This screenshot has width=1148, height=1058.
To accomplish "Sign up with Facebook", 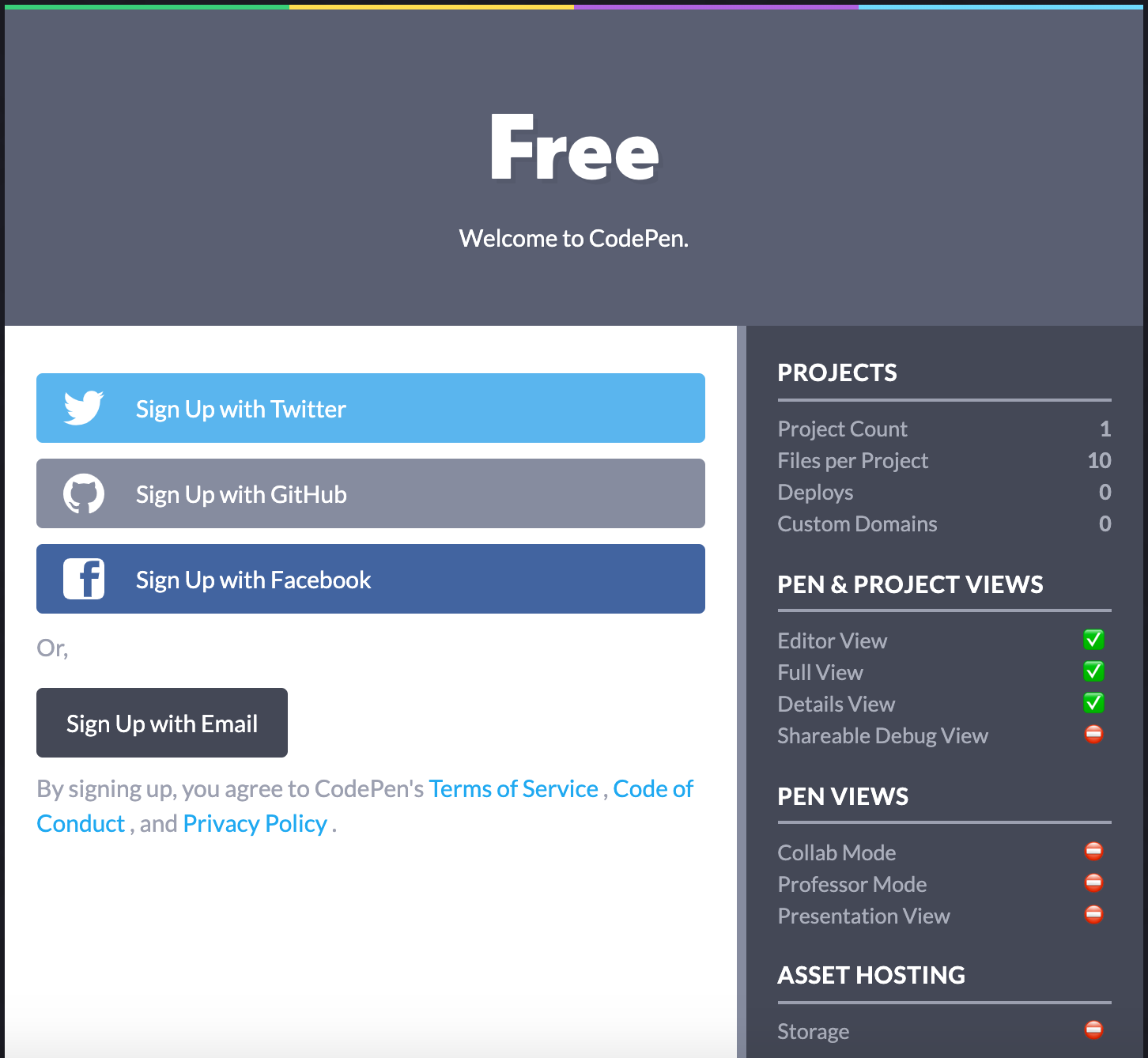I will tap(371, 579).
